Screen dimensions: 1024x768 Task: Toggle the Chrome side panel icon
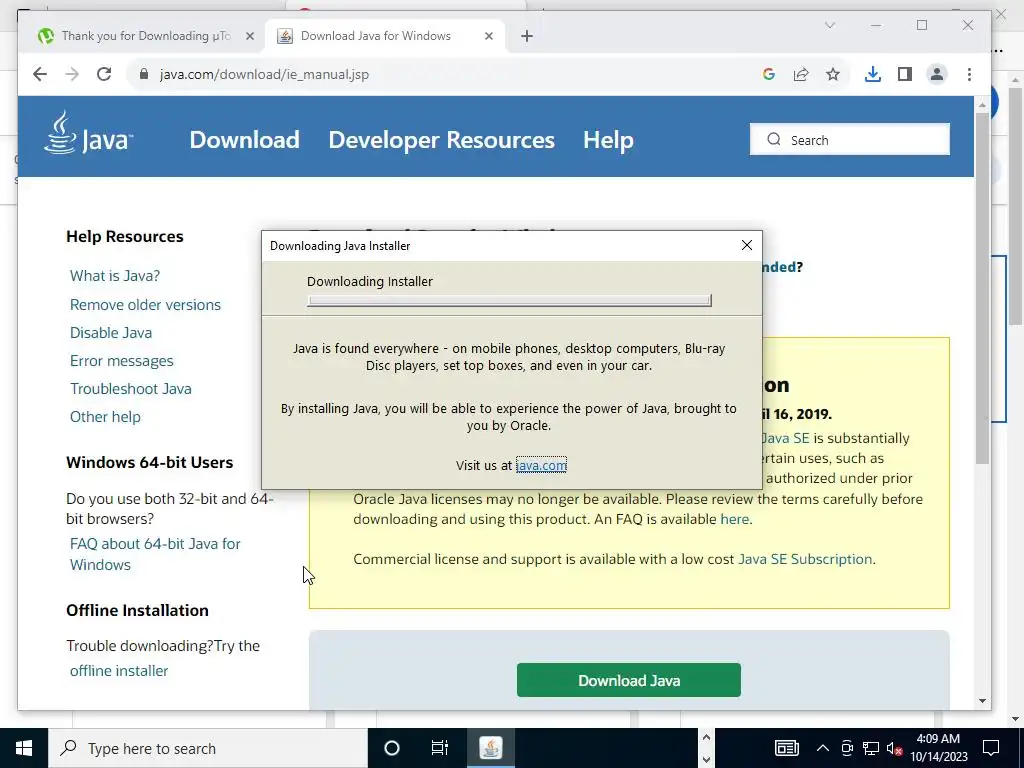tap(904, 74)
